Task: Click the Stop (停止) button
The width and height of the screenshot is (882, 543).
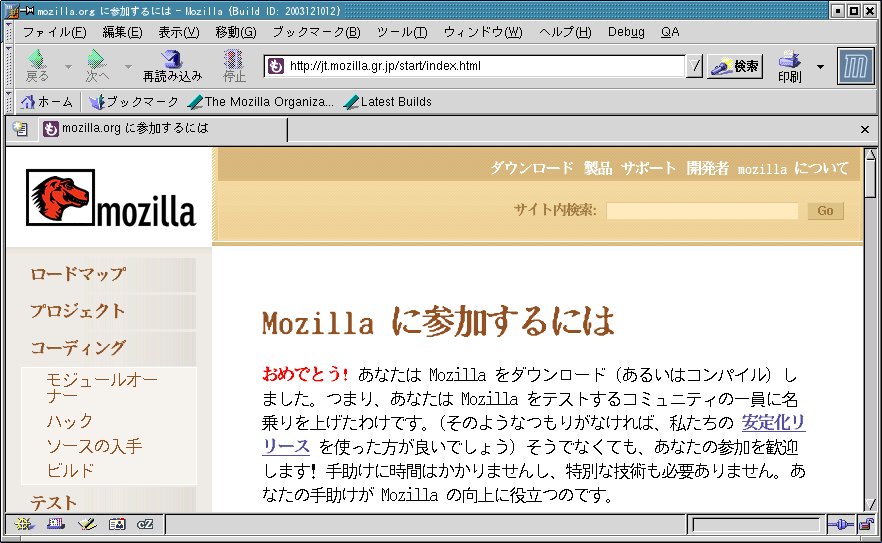Action: (x=234, y=66)
